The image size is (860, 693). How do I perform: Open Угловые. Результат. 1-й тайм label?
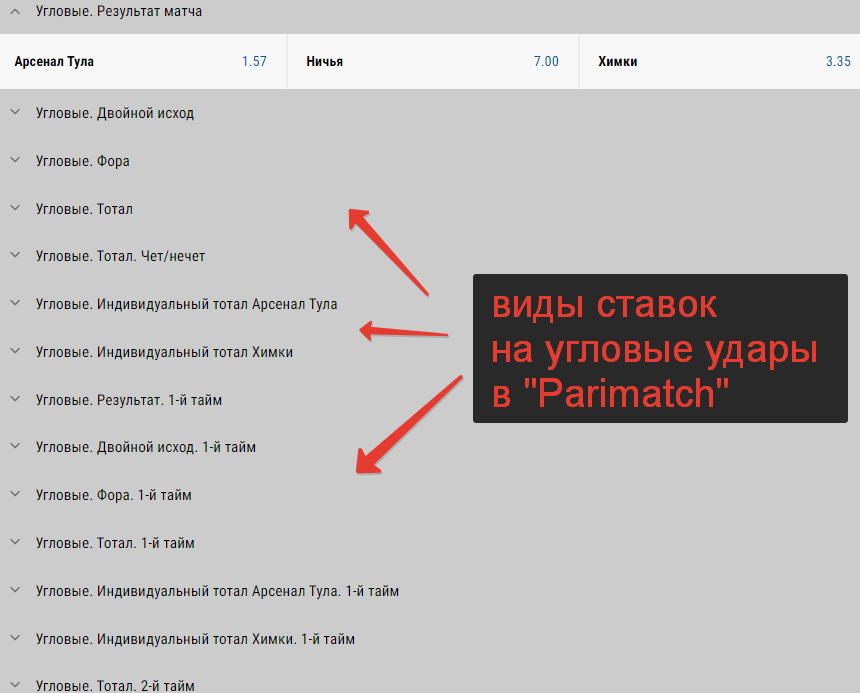(x=129, y=400)
